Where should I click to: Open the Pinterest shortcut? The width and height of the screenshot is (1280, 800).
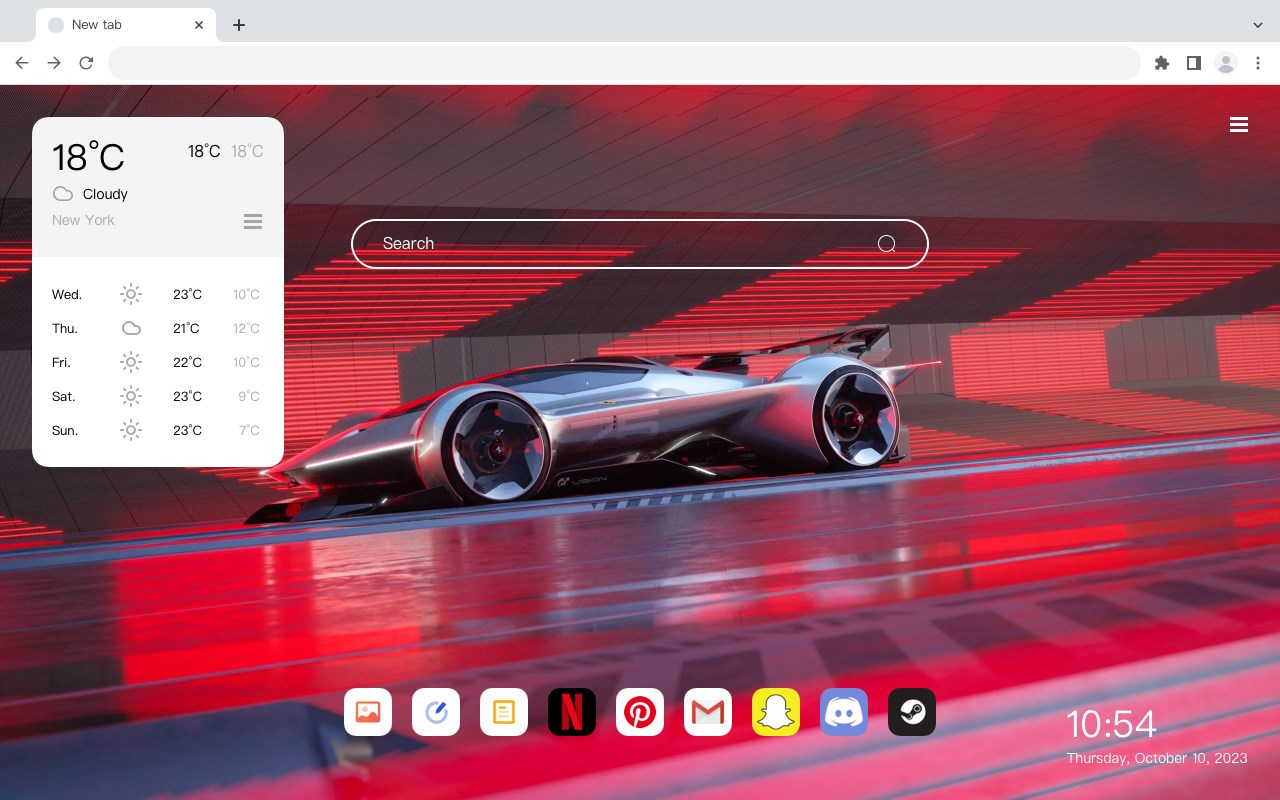[640, 712]
